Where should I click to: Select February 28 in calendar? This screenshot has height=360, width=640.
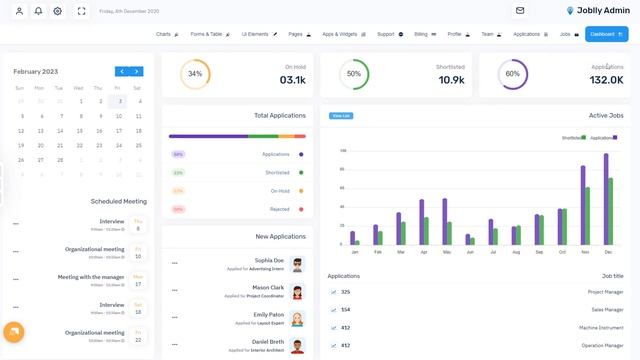pos(60,160)
